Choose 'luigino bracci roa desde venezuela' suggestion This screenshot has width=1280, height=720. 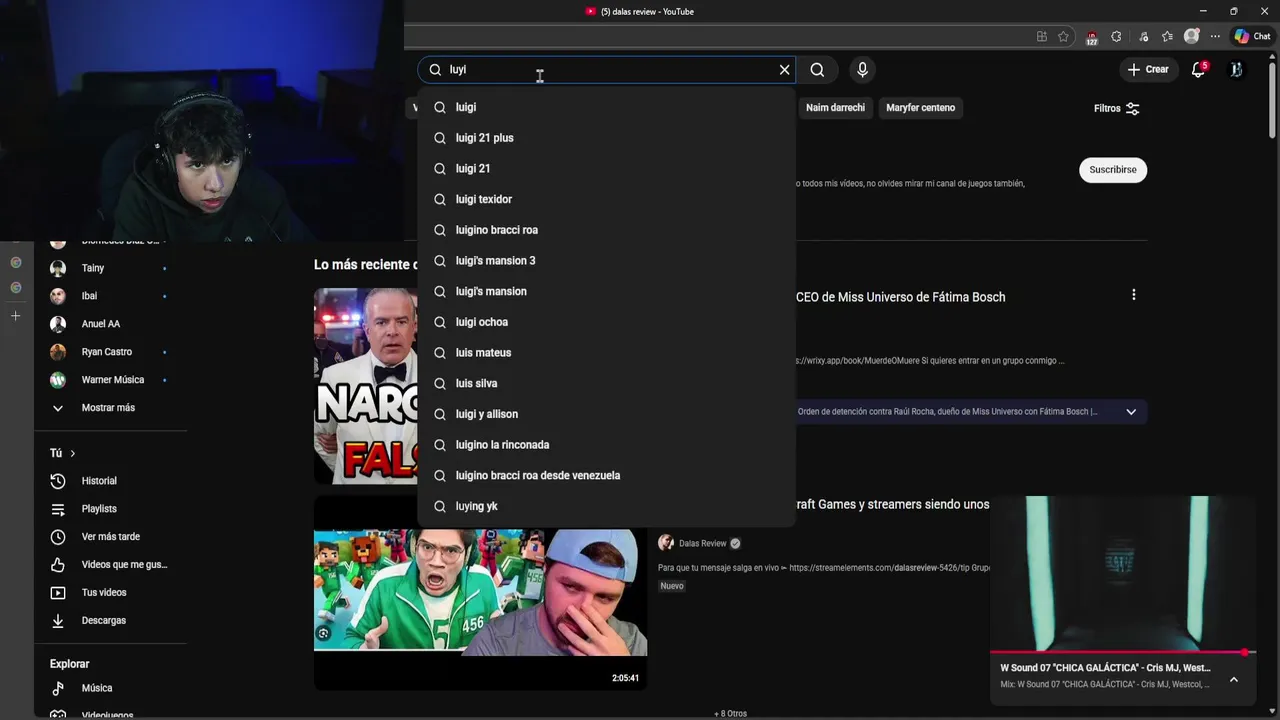pyautogui.click(x=606, y=476)
